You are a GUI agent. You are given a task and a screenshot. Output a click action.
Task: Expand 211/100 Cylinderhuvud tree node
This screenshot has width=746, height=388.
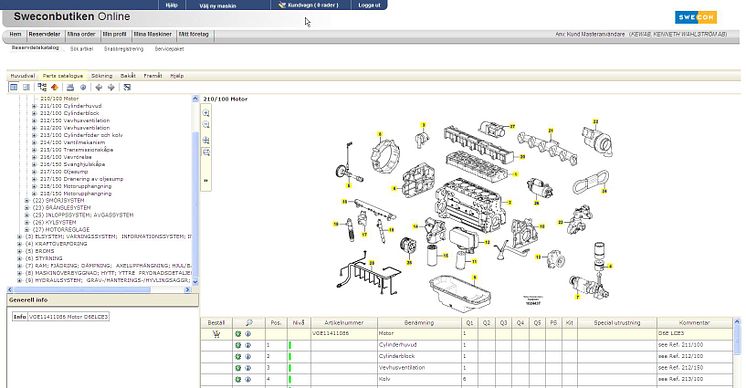[x=34, y=106]
